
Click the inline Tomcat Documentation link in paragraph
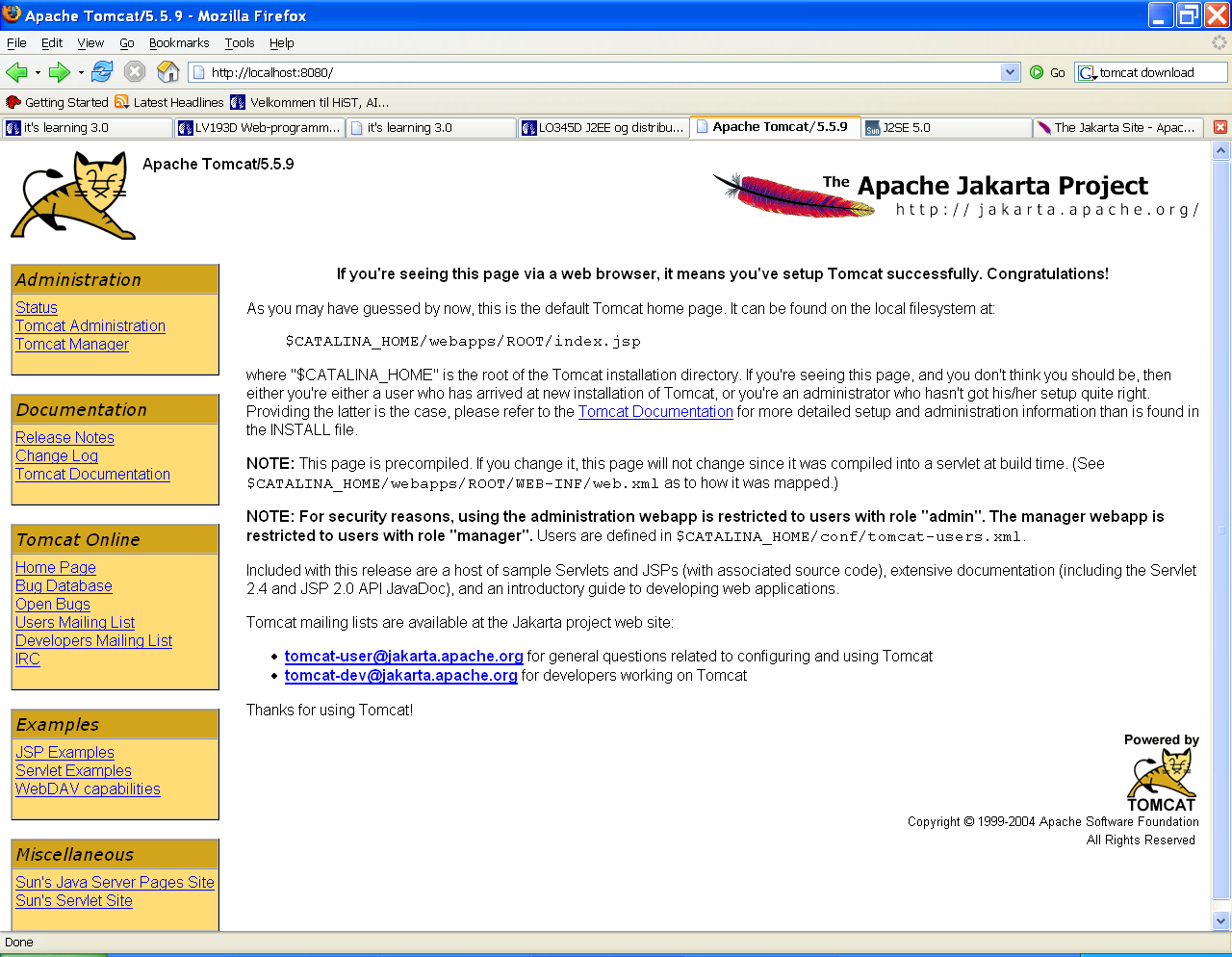click(x=655, y=411)
